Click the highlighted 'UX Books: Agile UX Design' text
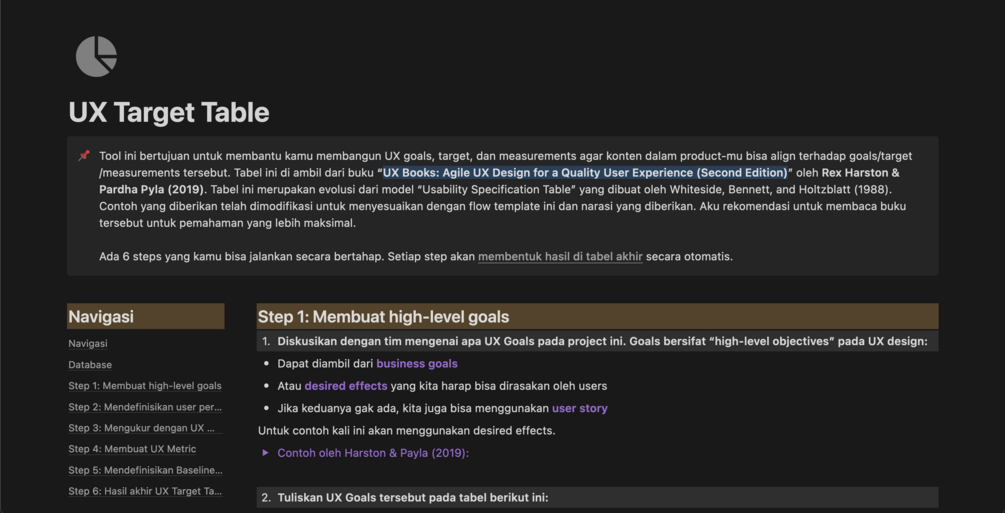This screenshot has height=513, width=1005. 585,173
